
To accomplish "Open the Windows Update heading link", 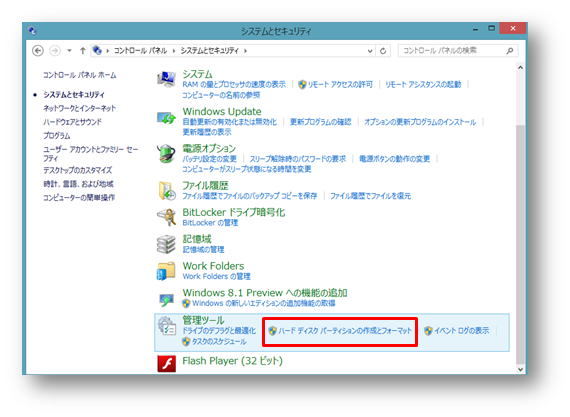I will (x=222, y=111).
